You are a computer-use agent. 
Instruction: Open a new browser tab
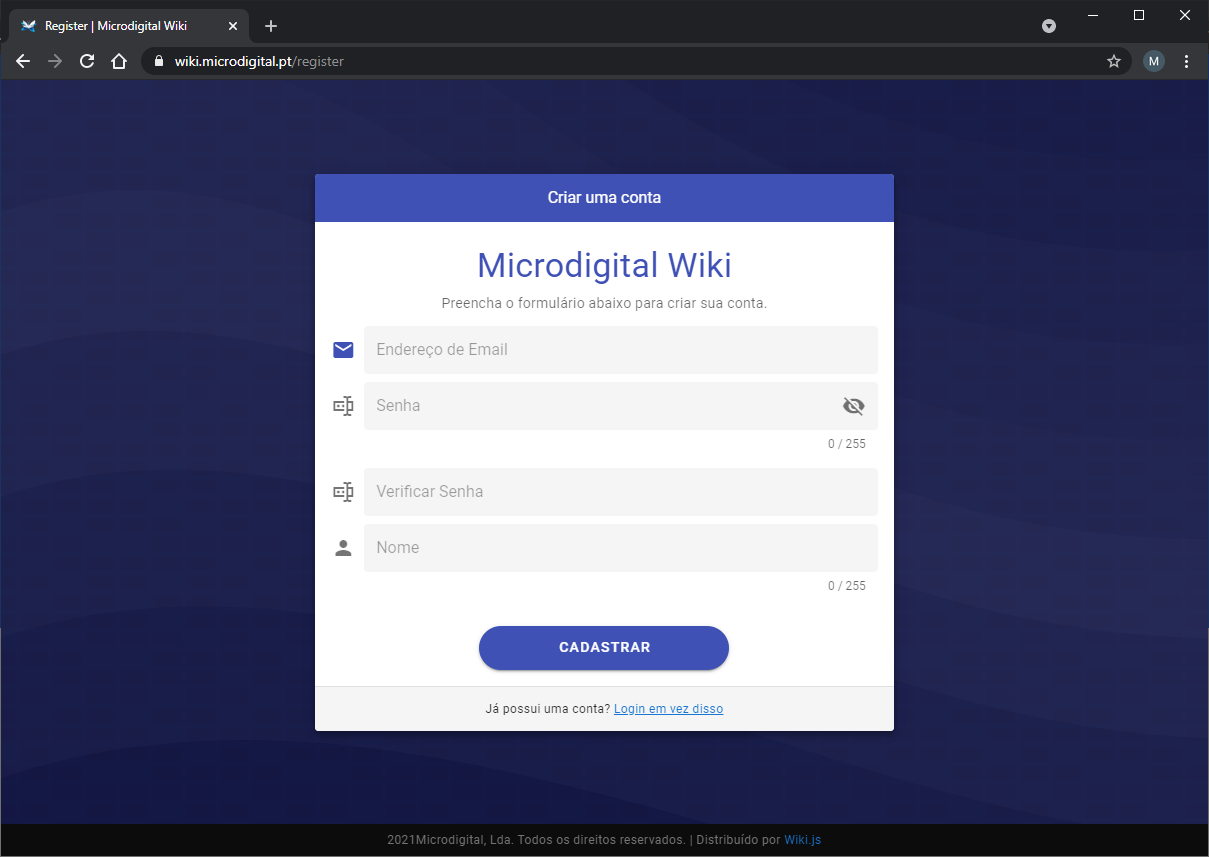pyautogui.click(x=271, y=26)
